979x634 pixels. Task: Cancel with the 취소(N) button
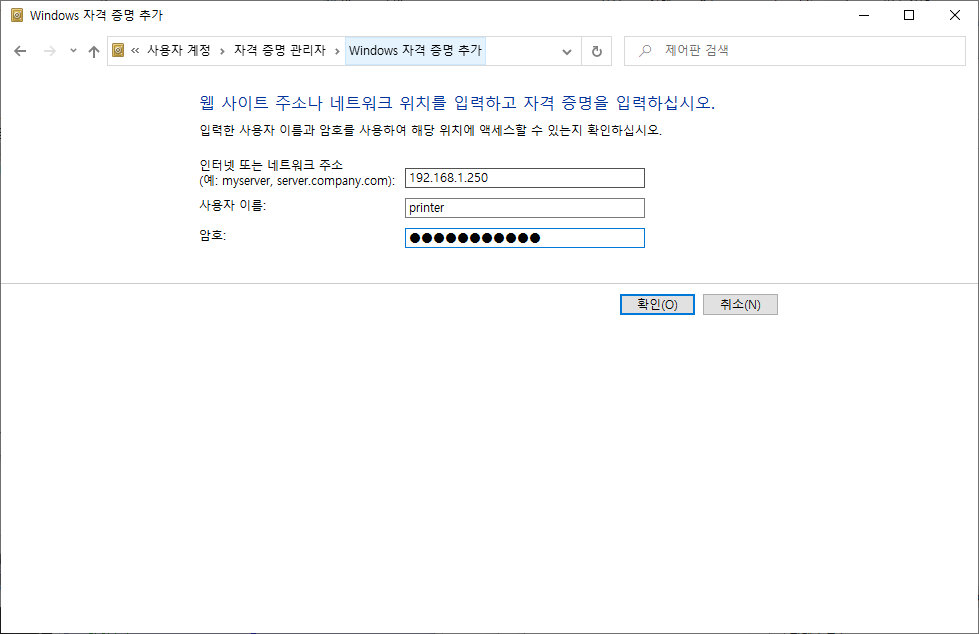[740, 305]
